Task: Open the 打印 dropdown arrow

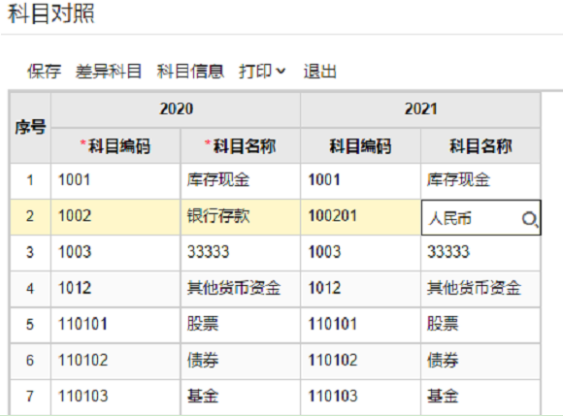Action: tap(281, 71)
